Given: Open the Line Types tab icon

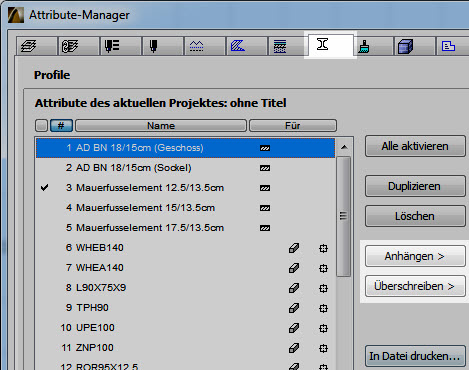Looking at the screenshot, I should coord(196,46).
